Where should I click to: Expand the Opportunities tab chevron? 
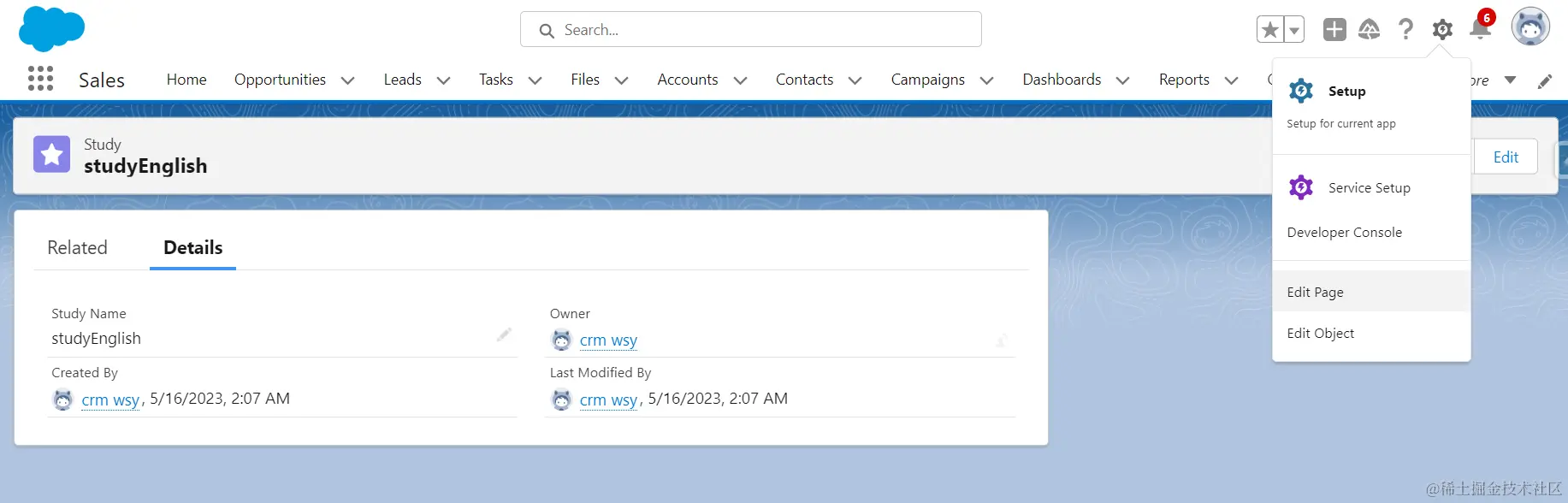347,80
